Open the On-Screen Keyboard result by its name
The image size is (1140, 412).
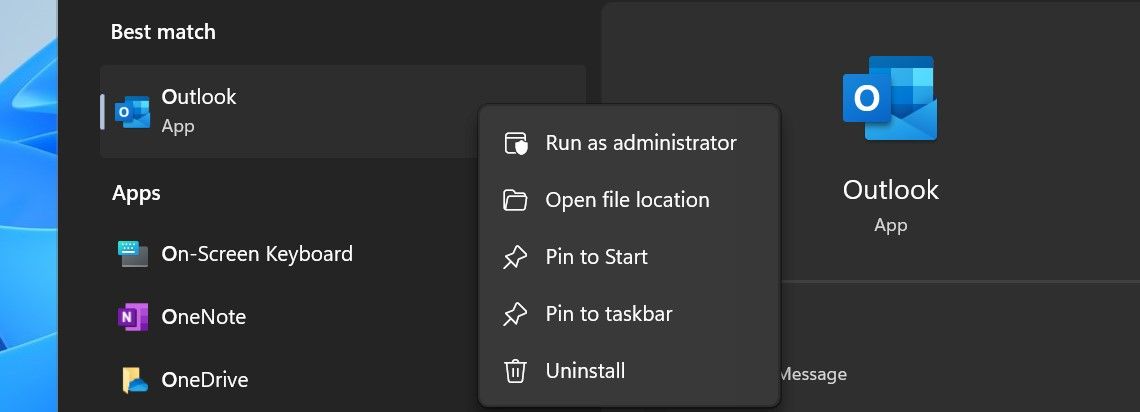click(x=257, y=254)
